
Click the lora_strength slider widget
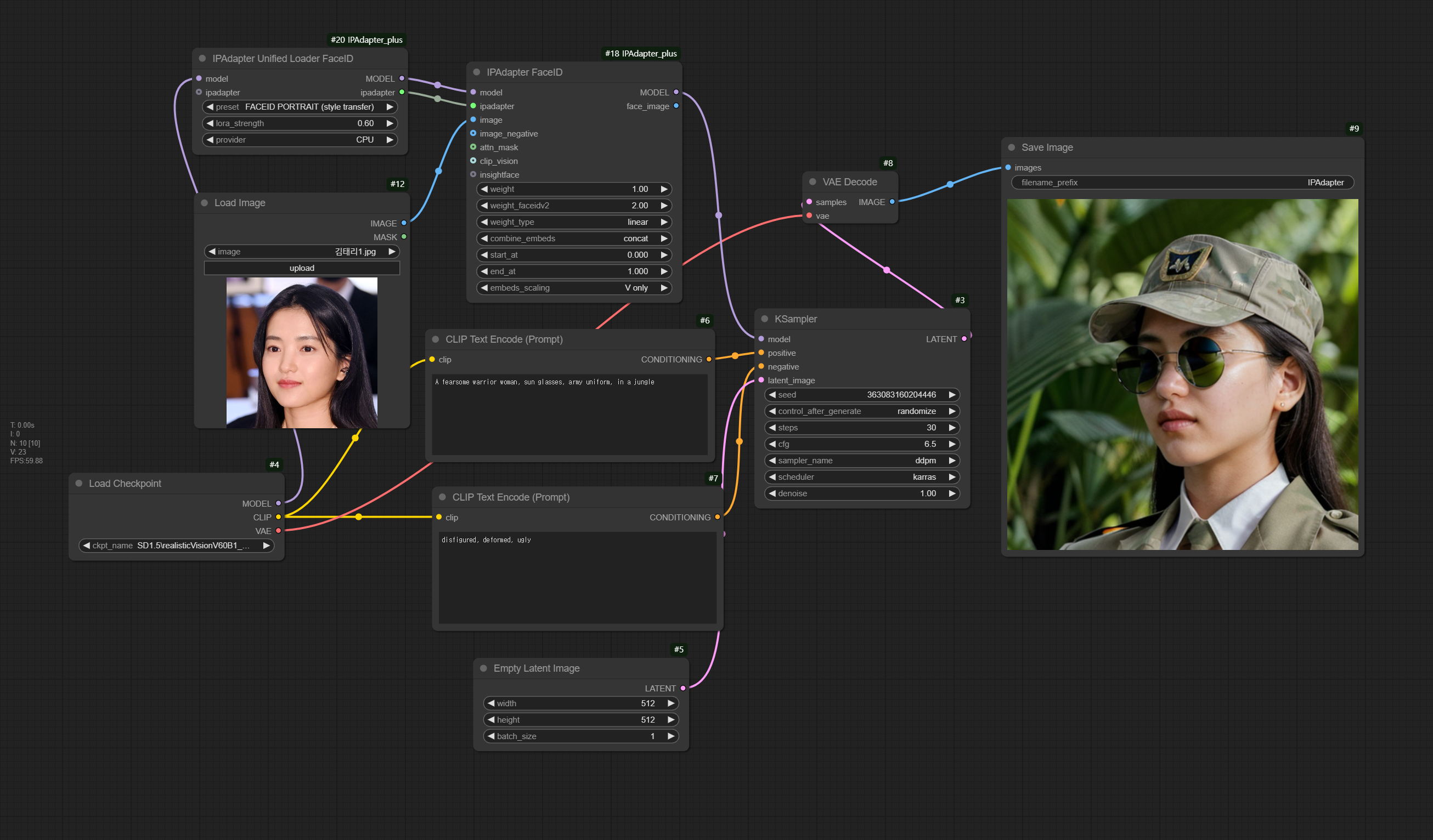pos(300,123)
